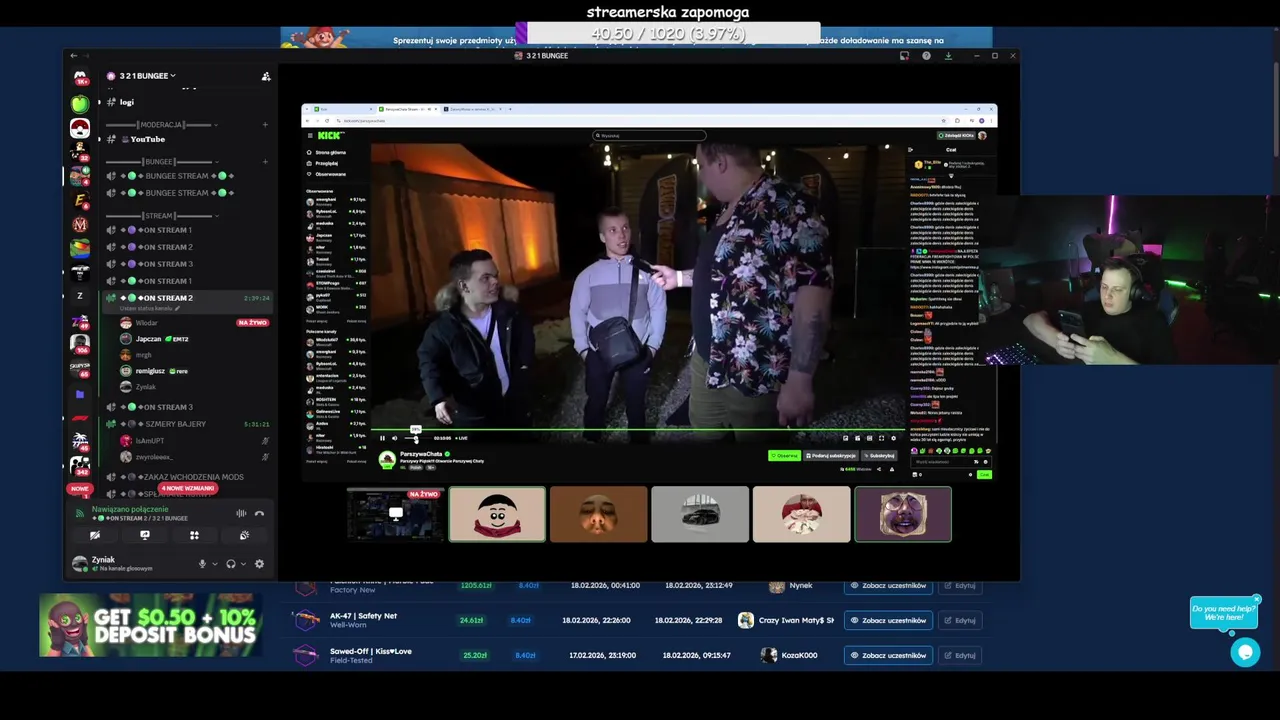1280x720 pixels.
Task: Open the soundboard icon in voice panel
Action: tap(244, 535)
